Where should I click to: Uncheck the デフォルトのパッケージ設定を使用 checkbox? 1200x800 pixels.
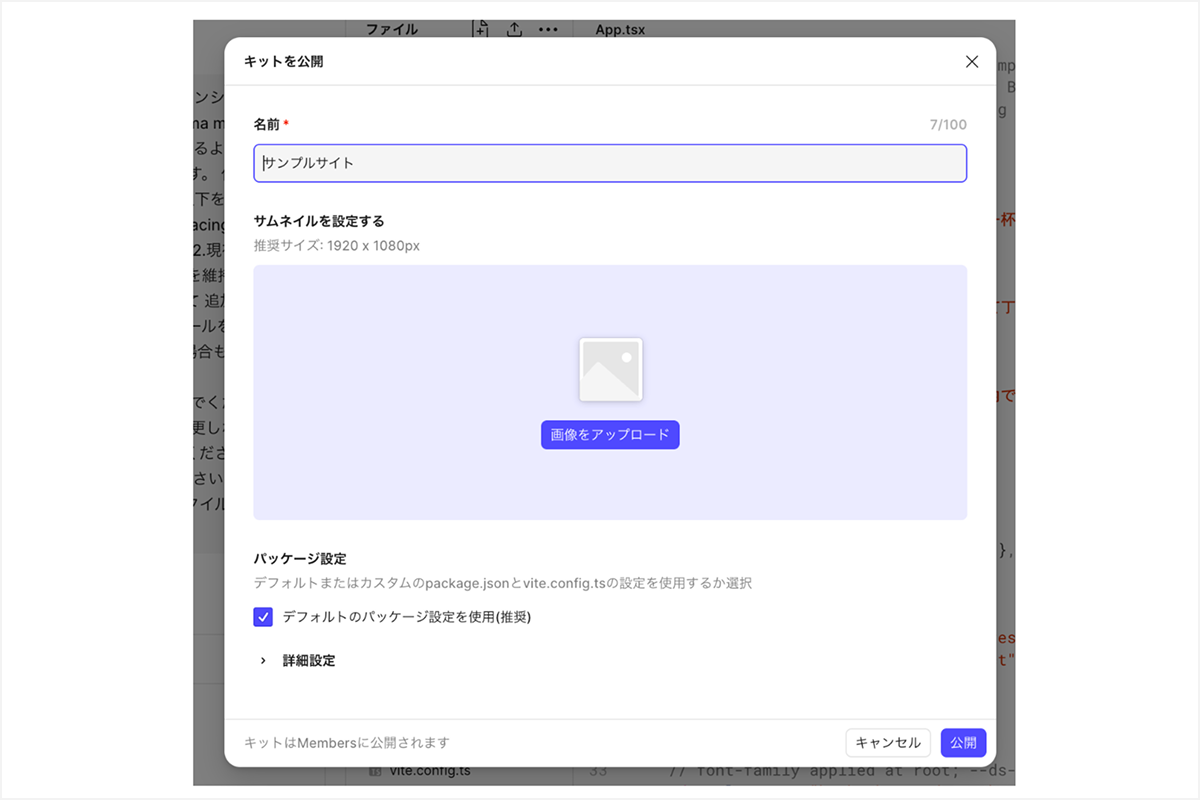(x=263, y=617)
